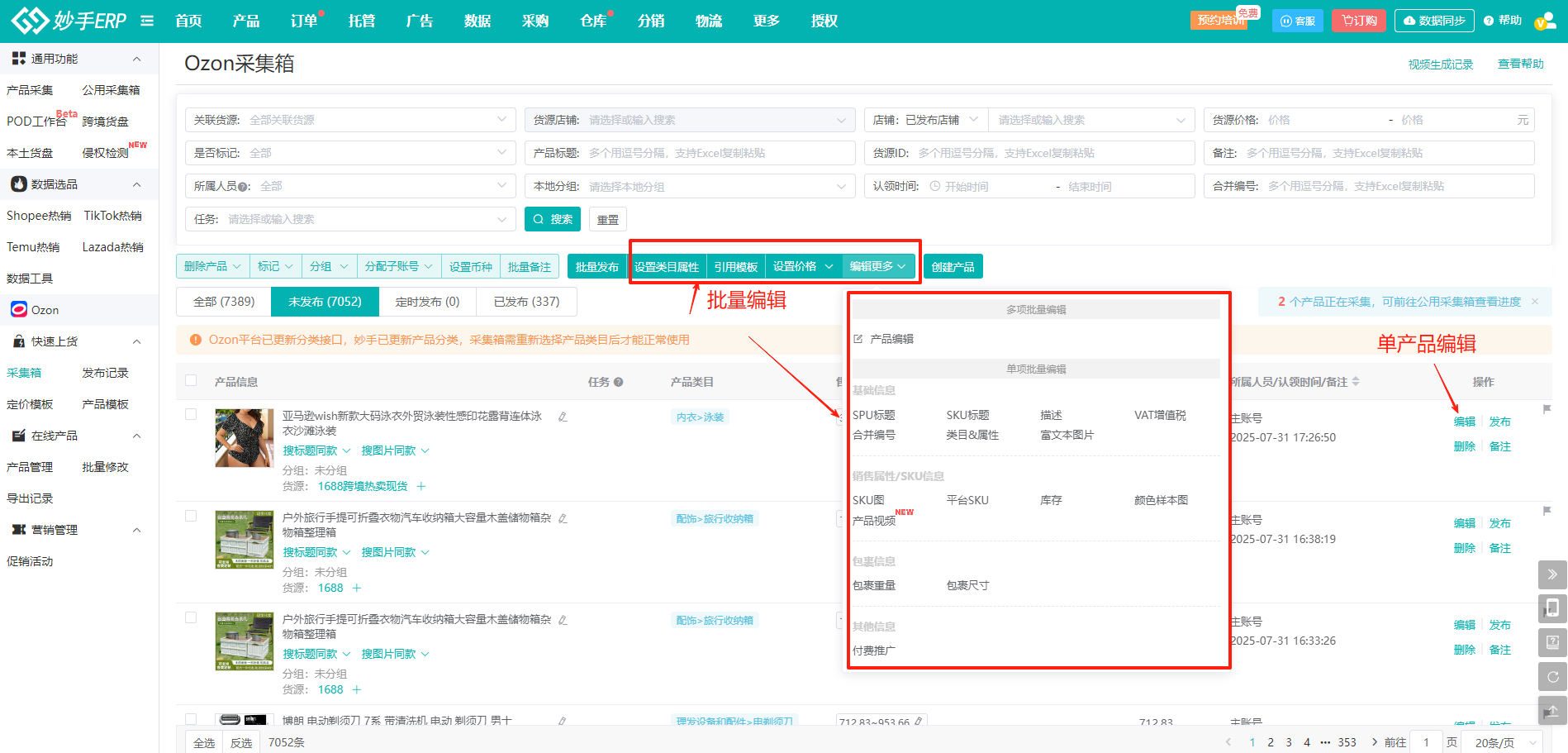Click the refresh floating button
This screenshot has width=1568, height=753.
pos(1552,676)
